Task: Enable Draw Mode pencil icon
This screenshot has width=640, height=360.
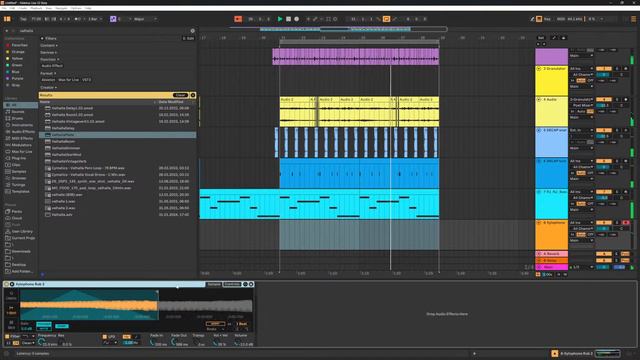Action: click(x=532, y=19)
